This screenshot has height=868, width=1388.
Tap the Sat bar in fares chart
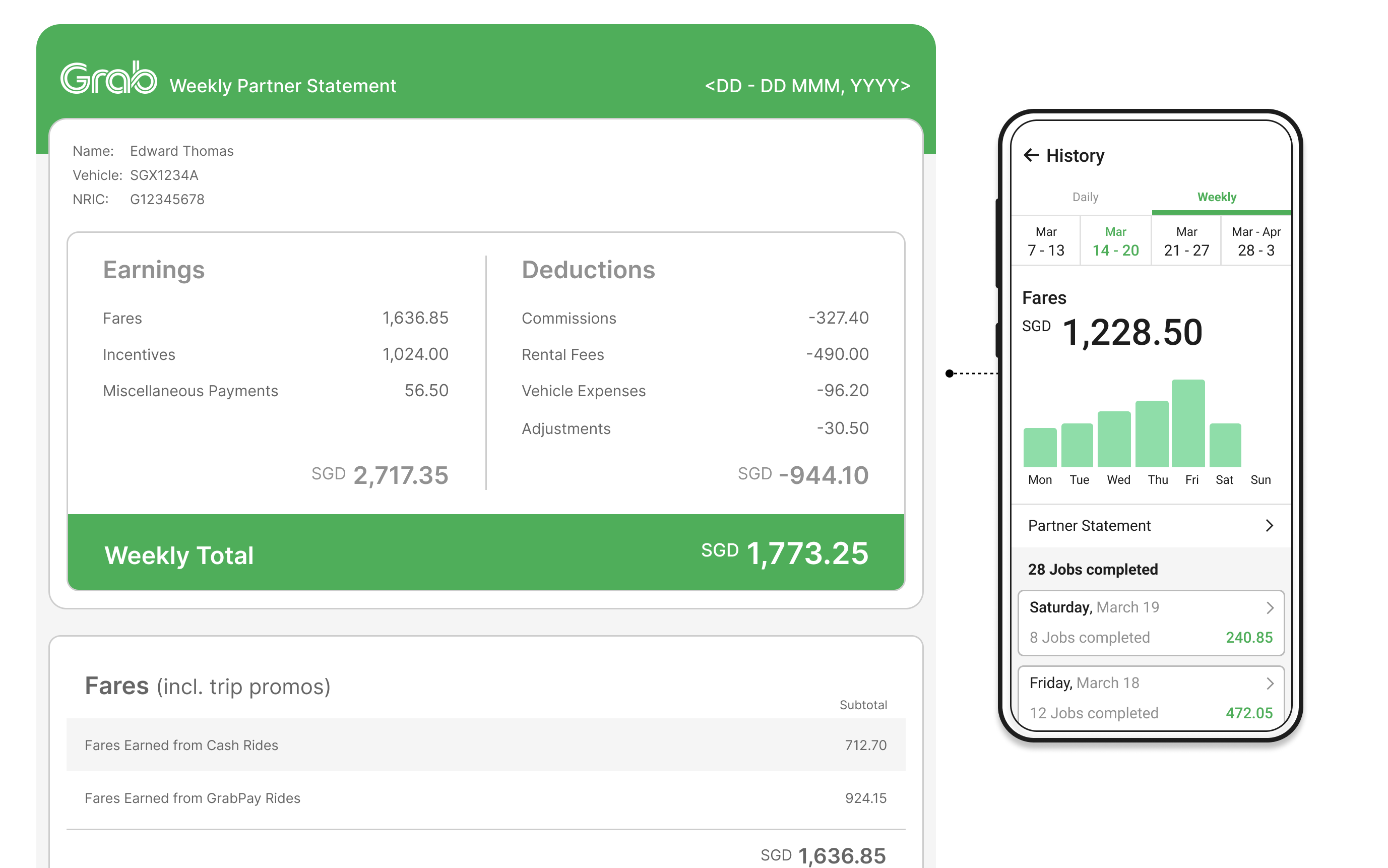click(x=1226, y=445)
